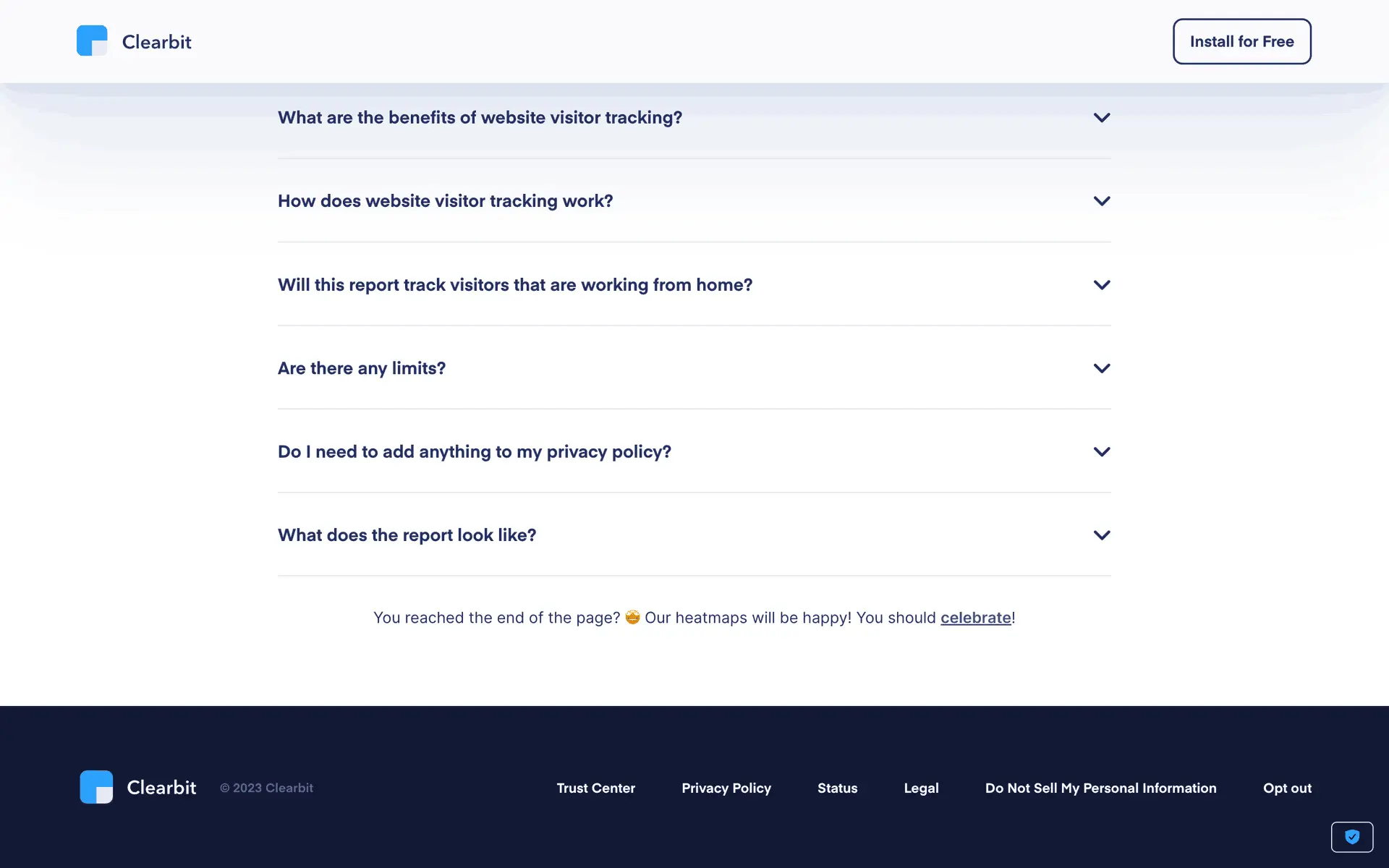Screen dimensions: 1389x868
Task: Click the Clearbit wordmark in the header
Action: pos(156,42)
